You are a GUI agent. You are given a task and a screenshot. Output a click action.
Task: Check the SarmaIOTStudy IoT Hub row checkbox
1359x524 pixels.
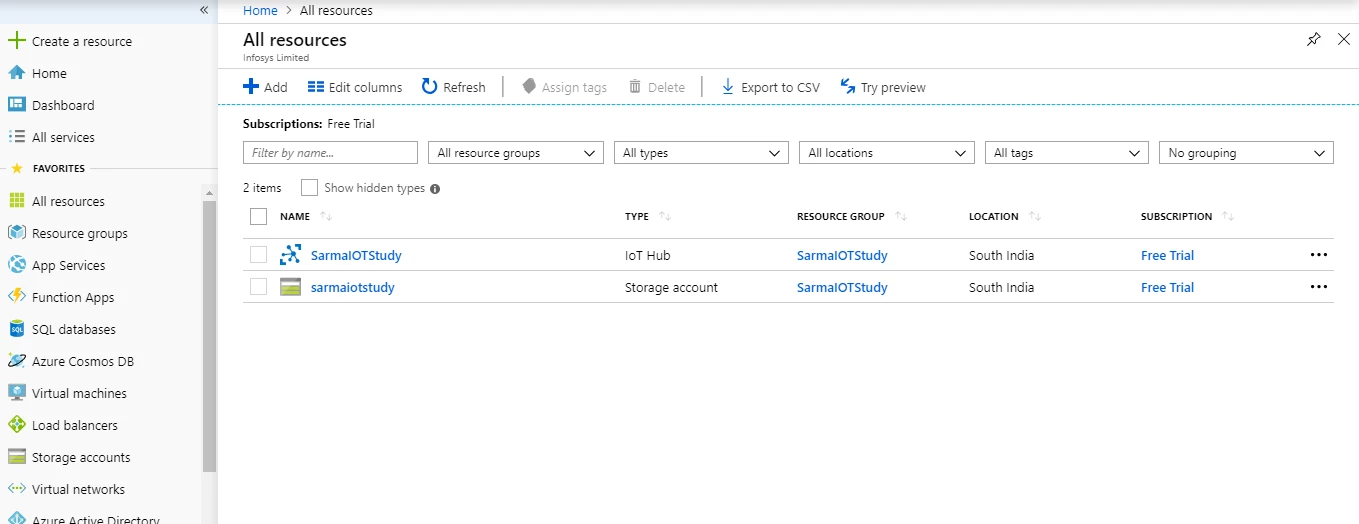pyautogui.click(x=259, y=255)
